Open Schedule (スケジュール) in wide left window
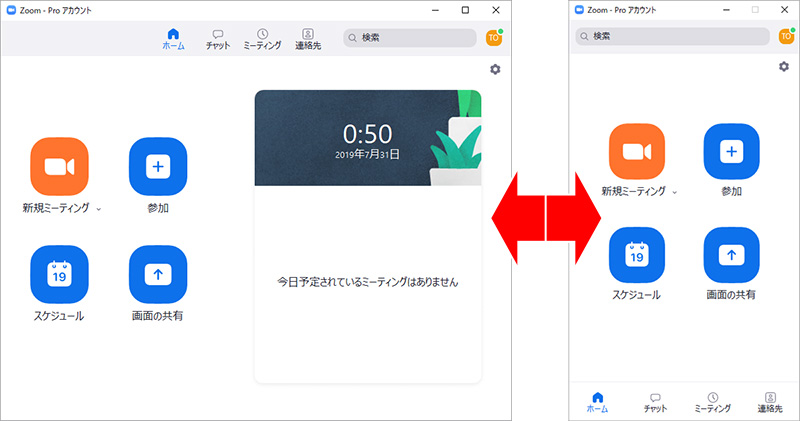 point(59,274)
